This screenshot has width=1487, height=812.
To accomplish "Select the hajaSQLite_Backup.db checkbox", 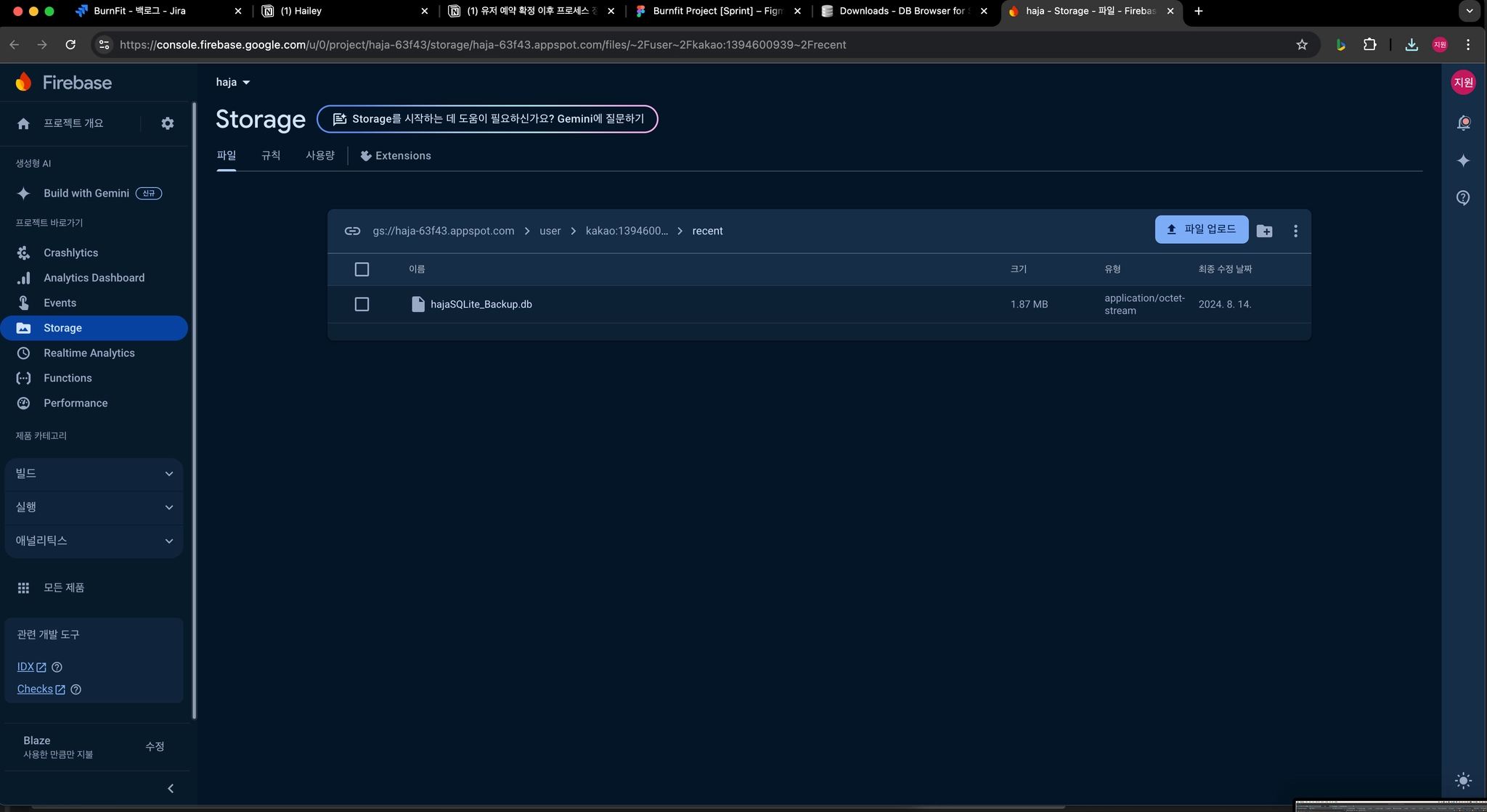I will (362, 304).
